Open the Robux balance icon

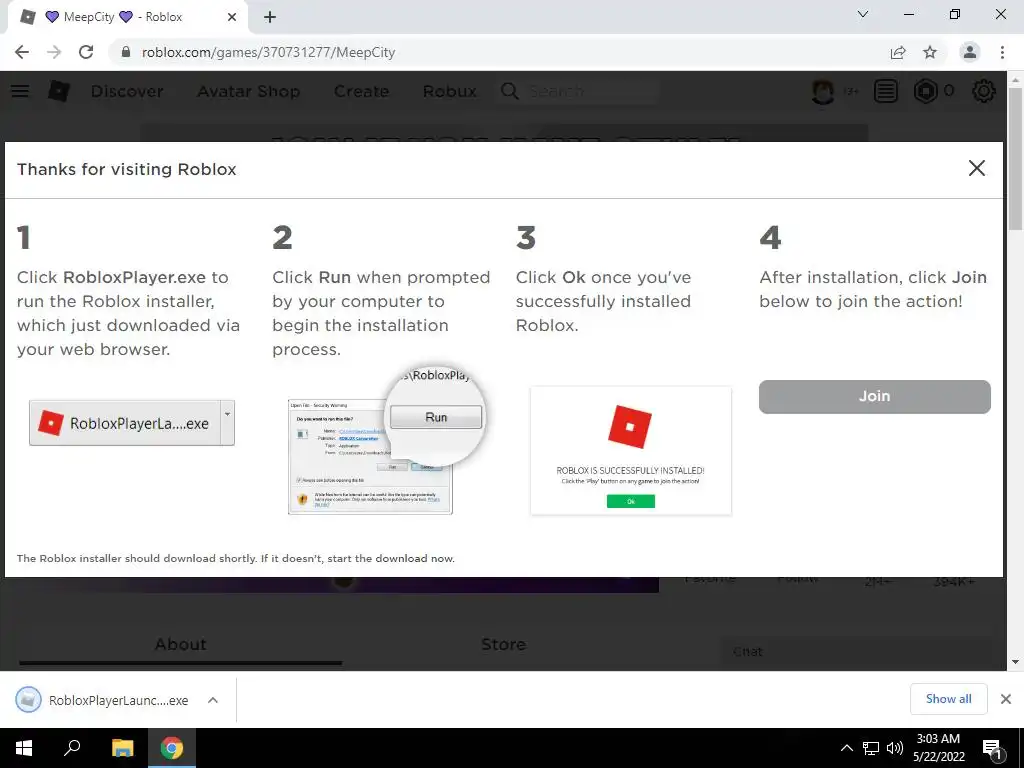(x=925, y=91)
